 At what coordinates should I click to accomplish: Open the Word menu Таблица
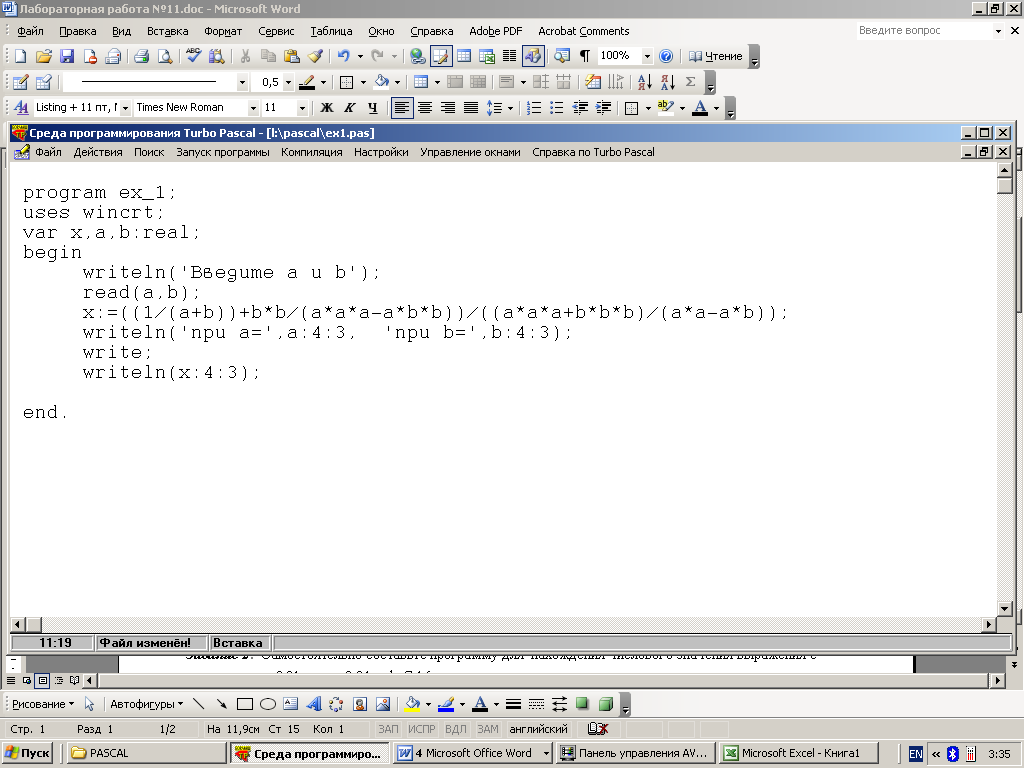point(331,31)
